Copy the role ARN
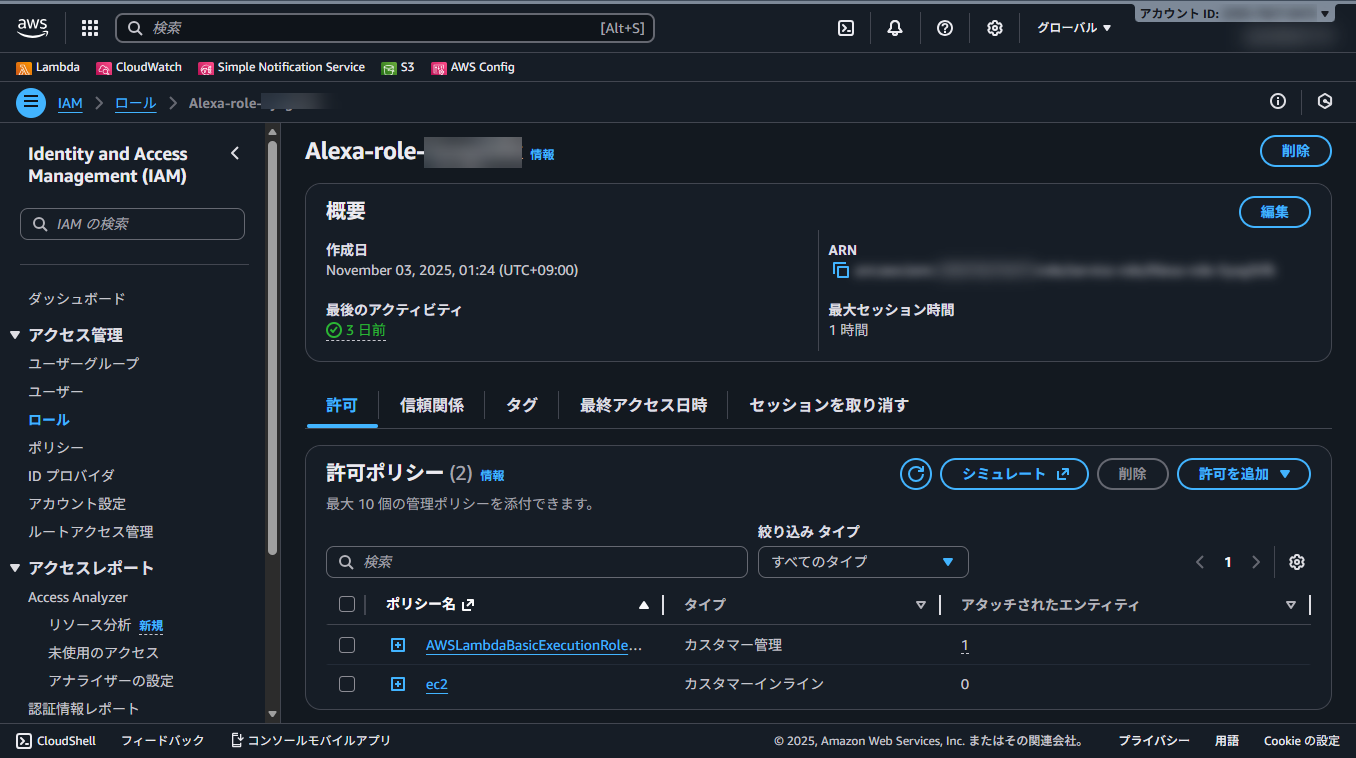This screenshot has width=1356, height=758. click(841, 270)
